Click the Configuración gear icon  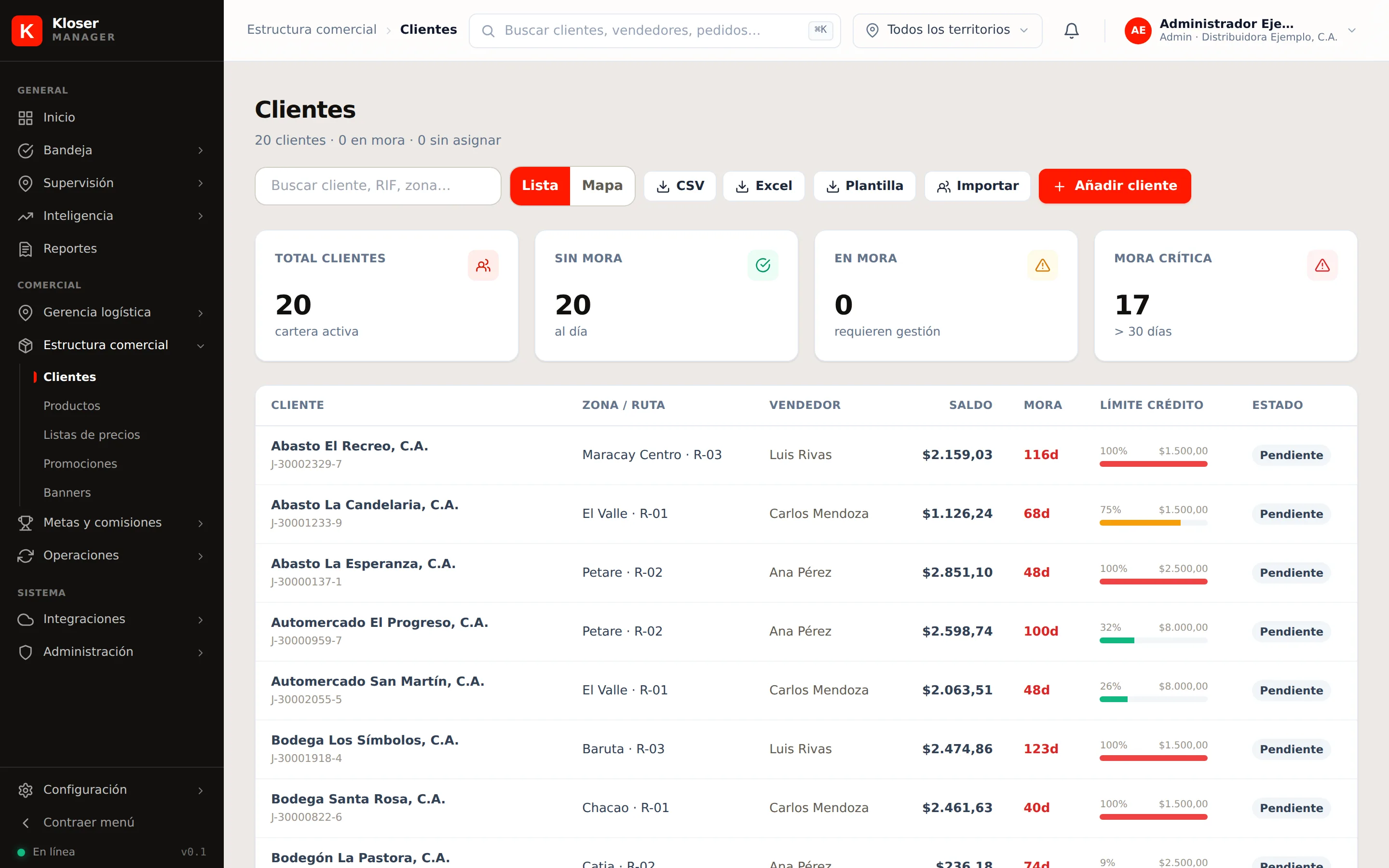tap(25, 790)
